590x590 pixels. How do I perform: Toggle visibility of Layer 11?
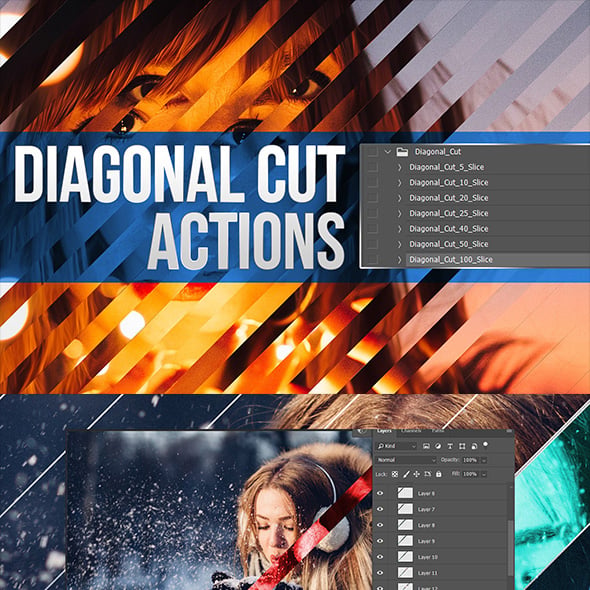click(x=380, y=573)
